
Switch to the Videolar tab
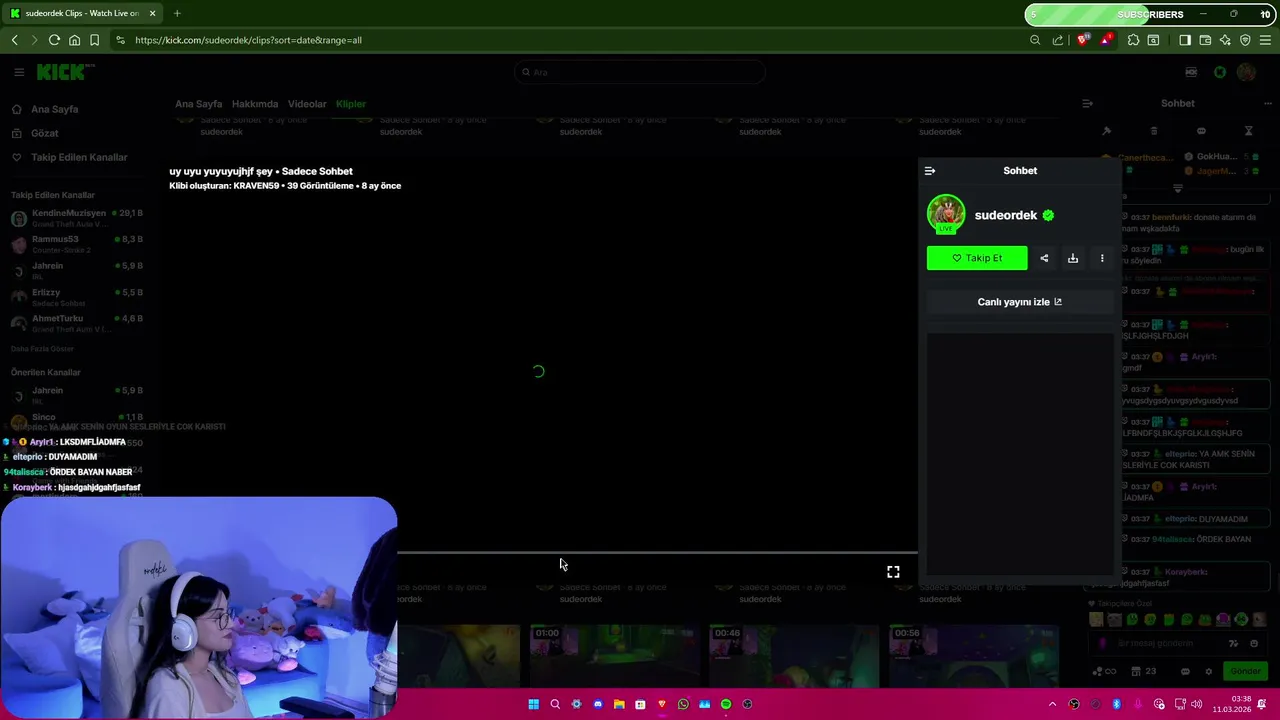click(x=307, y=104)
